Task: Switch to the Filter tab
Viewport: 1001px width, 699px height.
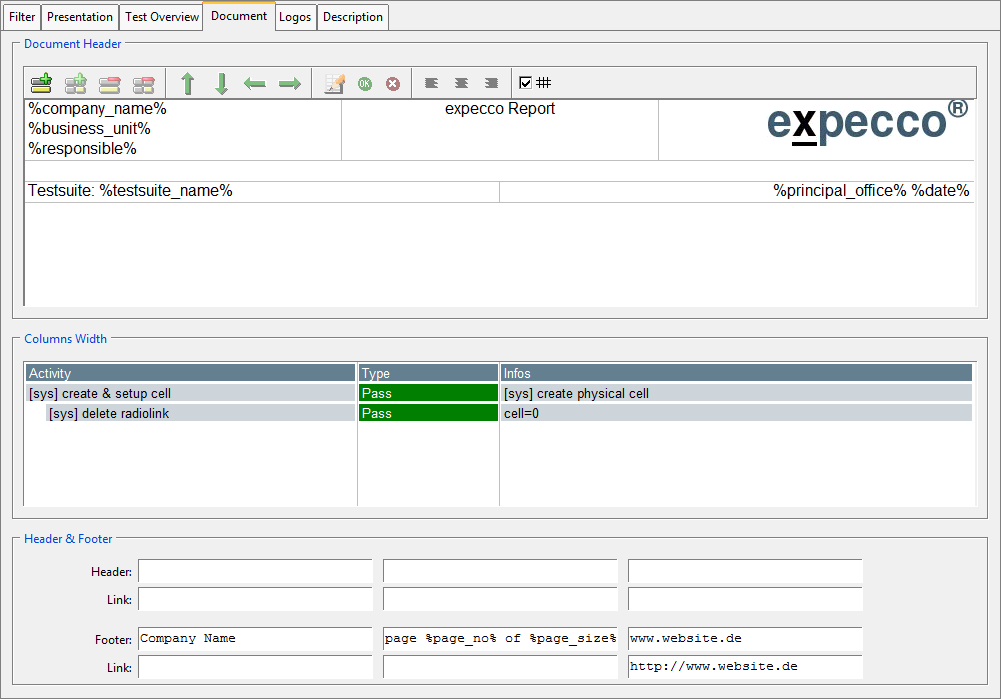Action: (22, 17)
